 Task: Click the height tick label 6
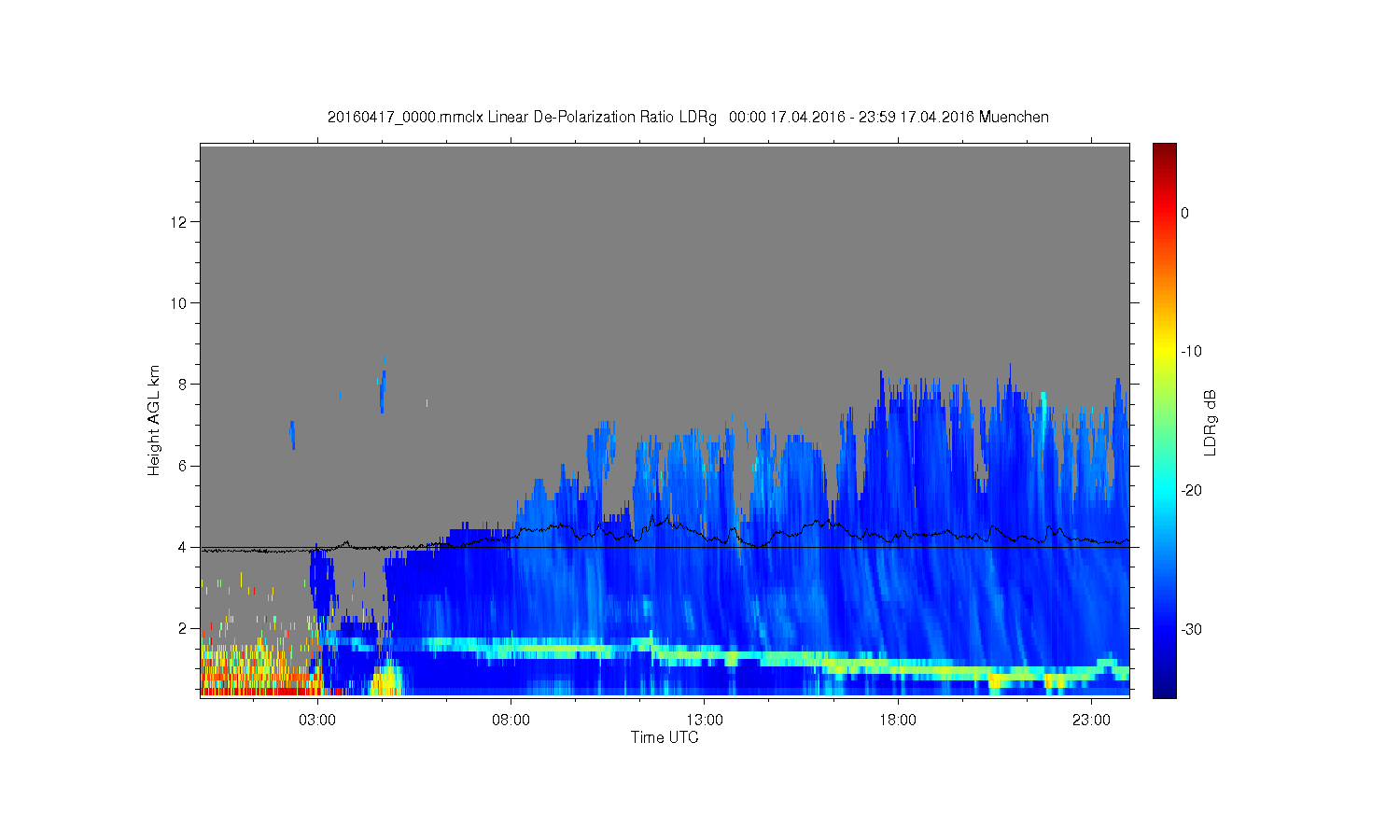pos(184,466)
